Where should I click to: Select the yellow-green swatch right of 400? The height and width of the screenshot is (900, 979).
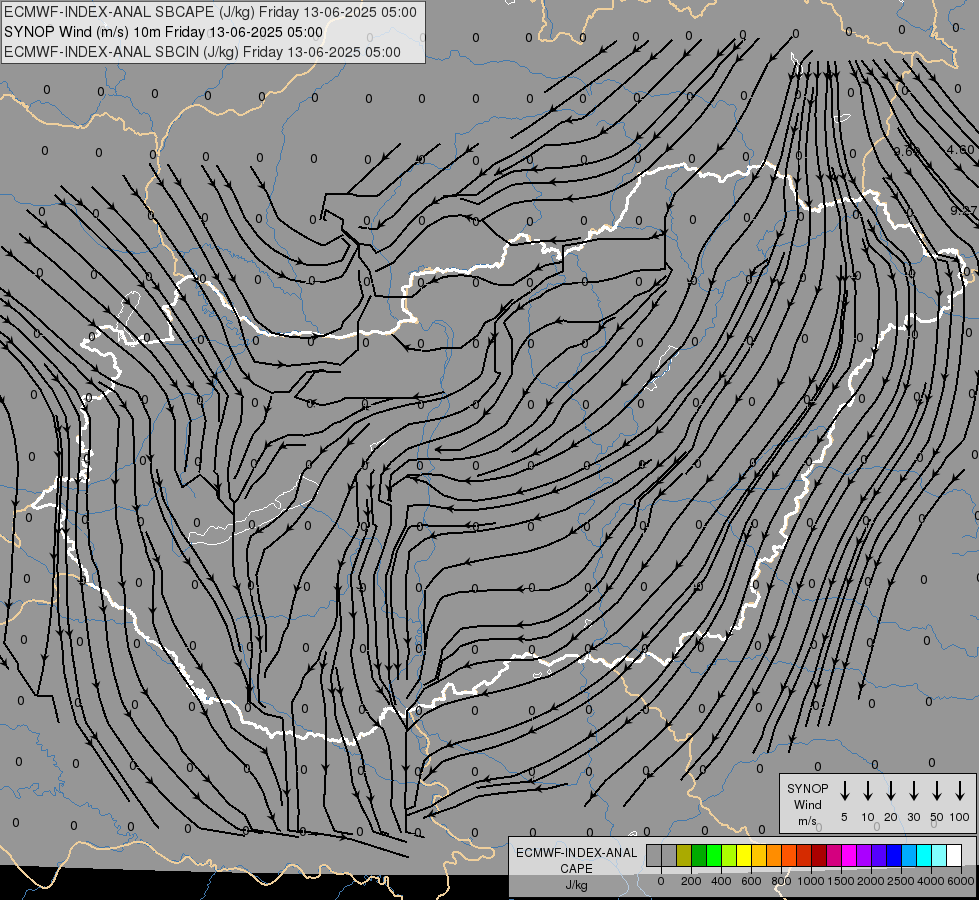(729, 855)
